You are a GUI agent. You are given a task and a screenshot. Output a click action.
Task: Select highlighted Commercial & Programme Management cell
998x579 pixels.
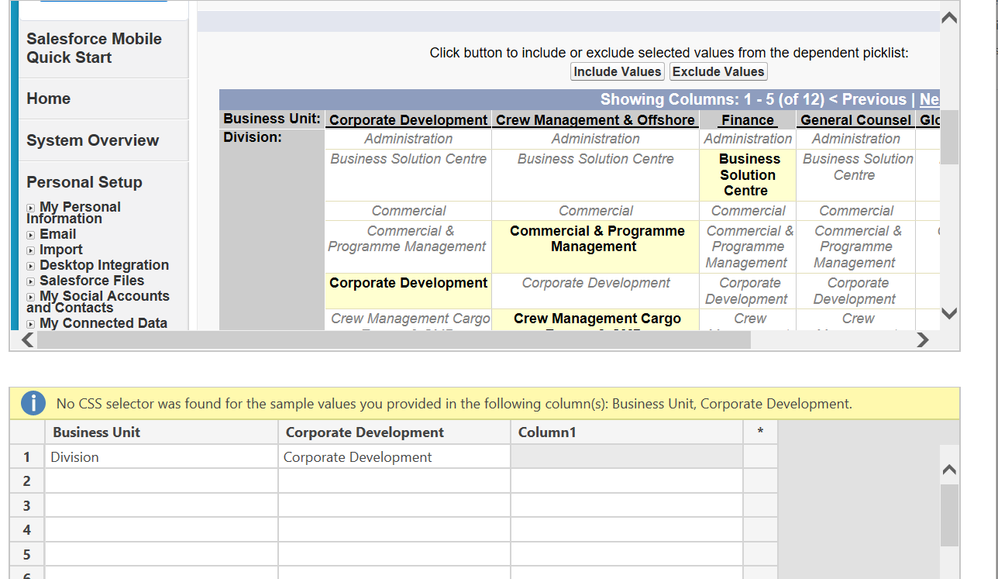596,247
